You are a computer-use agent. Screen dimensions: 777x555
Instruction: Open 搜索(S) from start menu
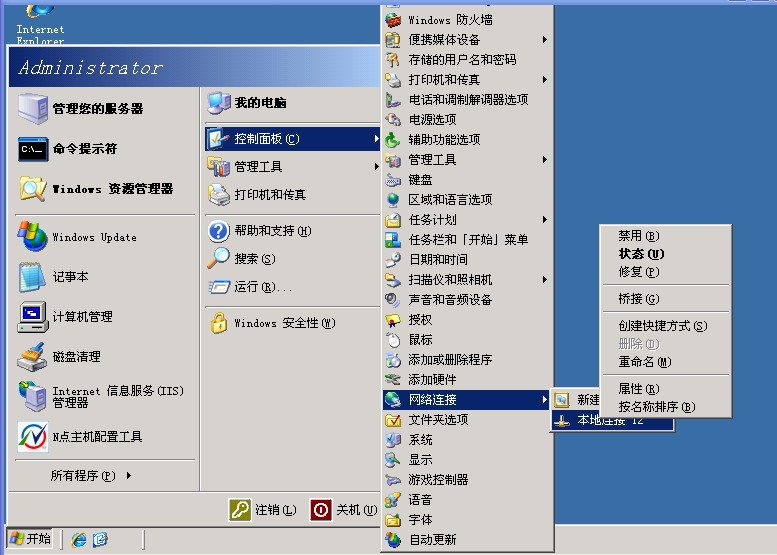click(292, 259)
